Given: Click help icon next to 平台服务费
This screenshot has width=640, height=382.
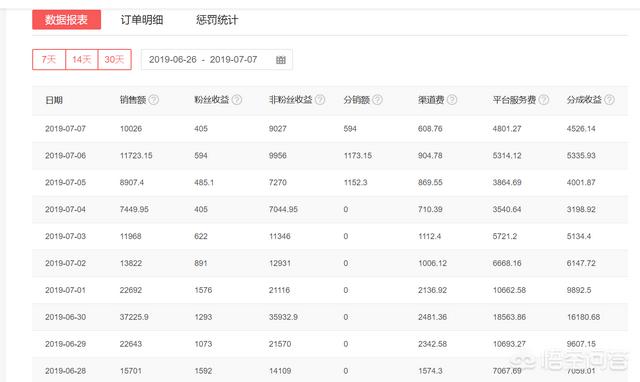Looking at the screenshot, I should pos(544,100).
